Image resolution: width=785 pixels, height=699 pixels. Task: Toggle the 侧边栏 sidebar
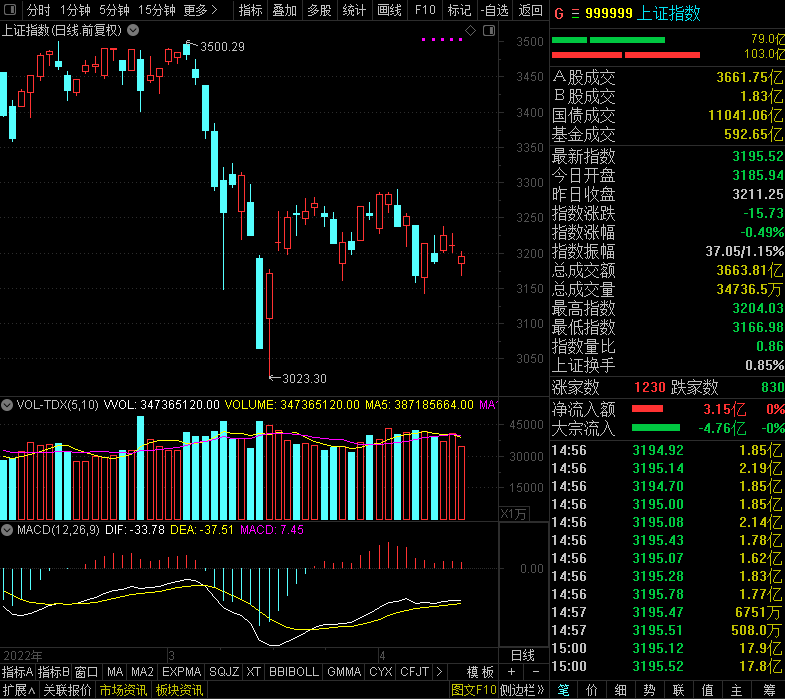(524, 690)
